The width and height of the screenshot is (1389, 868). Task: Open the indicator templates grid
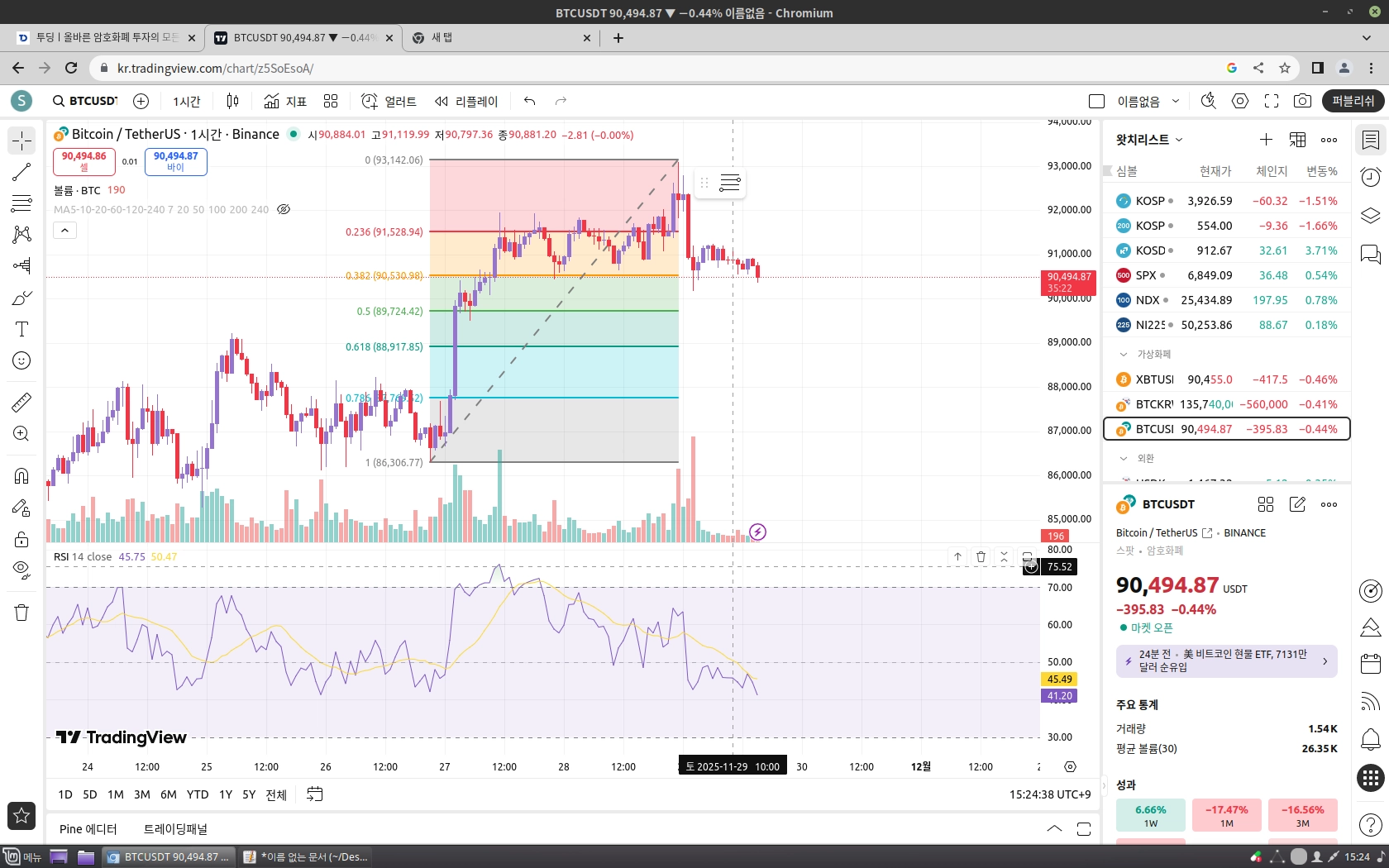331,101
